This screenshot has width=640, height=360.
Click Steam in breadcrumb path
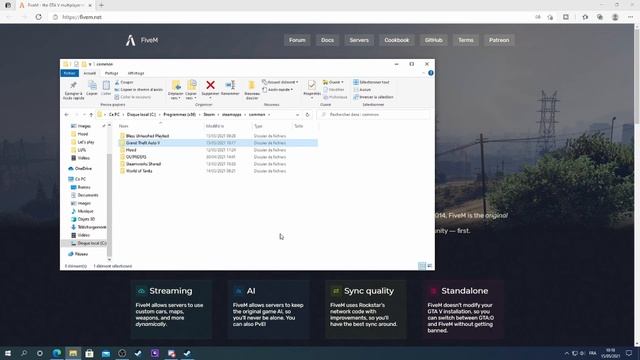pyautogui.click(x=209, y=115)
